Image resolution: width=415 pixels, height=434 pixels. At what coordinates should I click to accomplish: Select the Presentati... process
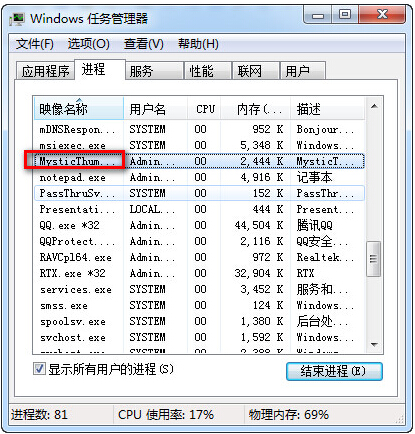[199, 209]
